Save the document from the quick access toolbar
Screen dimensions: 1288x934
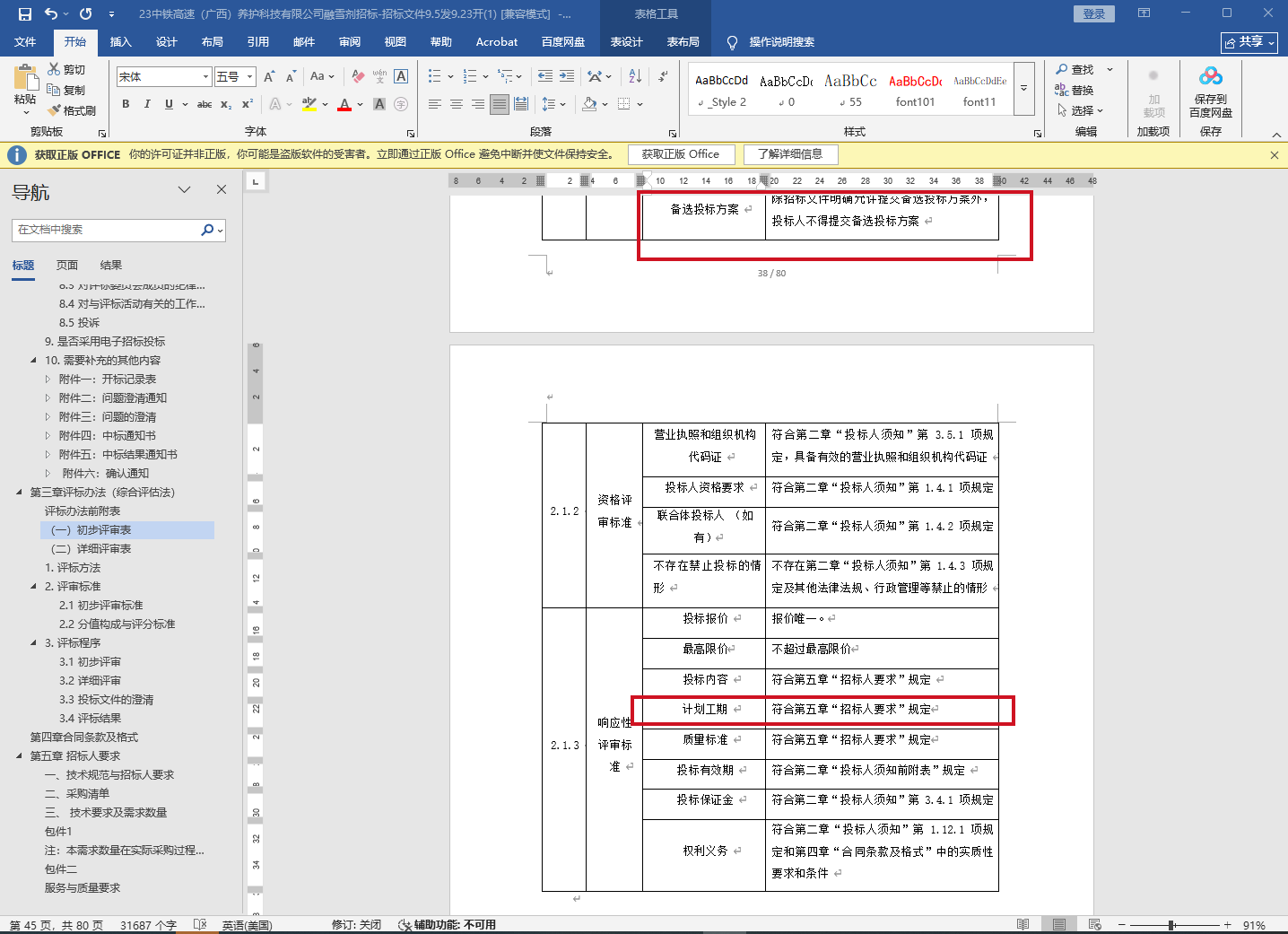(24, 13)
